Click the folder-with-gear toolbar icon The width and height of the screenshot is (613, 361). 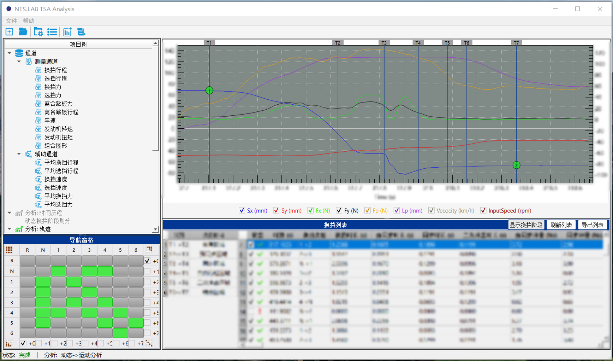click(38, 32)
